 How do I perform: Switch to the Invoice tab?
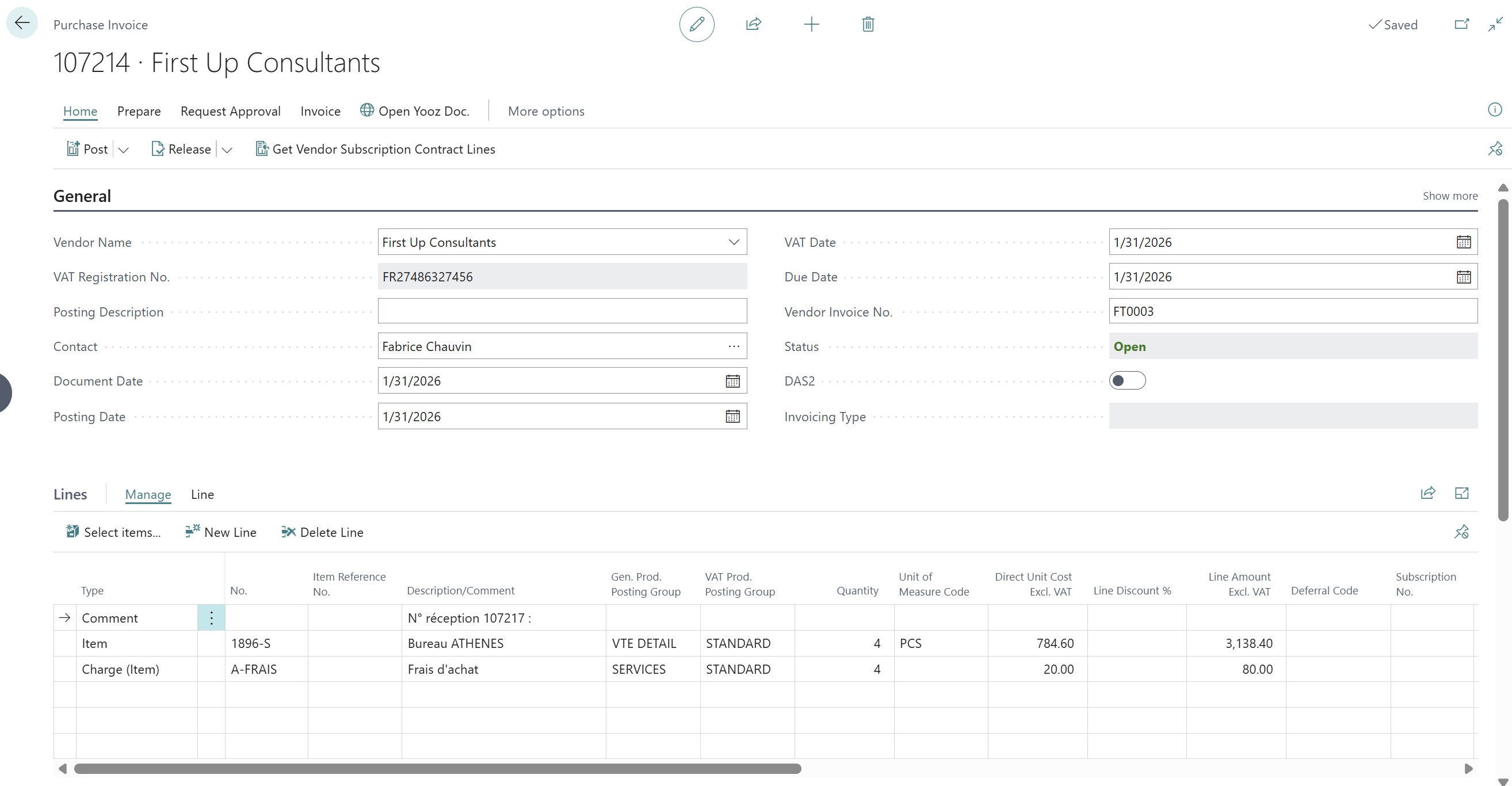320,111
